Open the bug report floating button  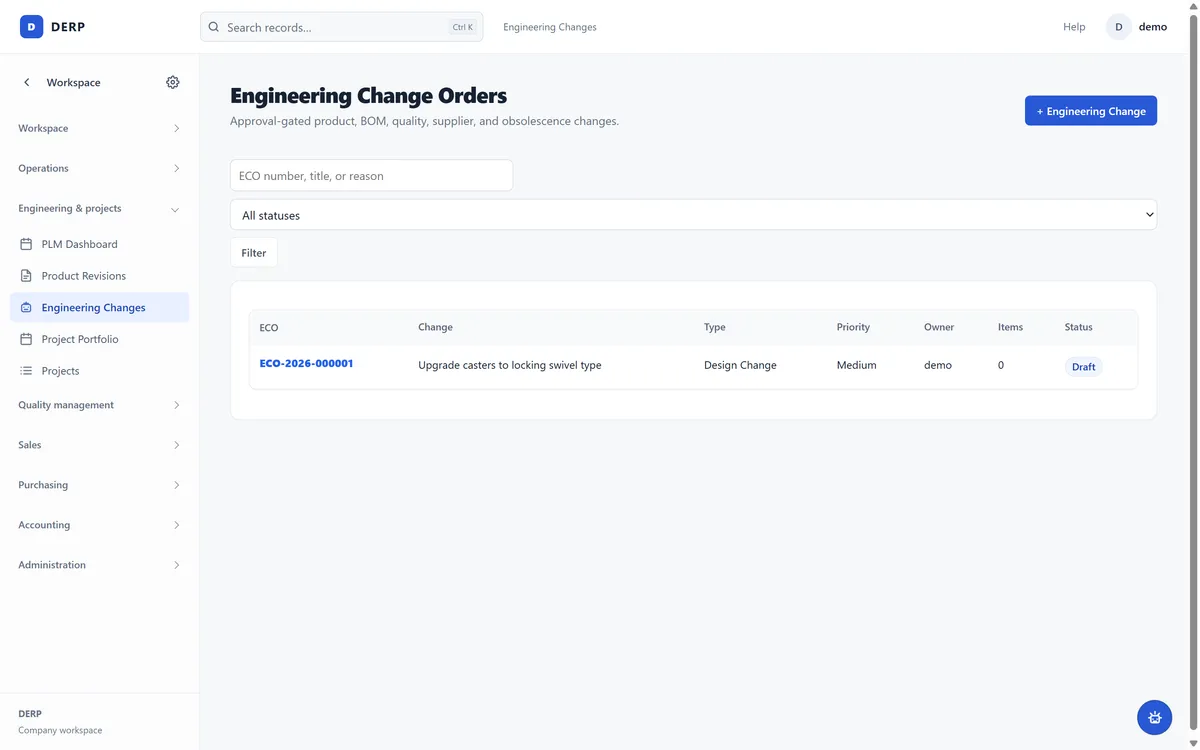tap(1155, 717)
